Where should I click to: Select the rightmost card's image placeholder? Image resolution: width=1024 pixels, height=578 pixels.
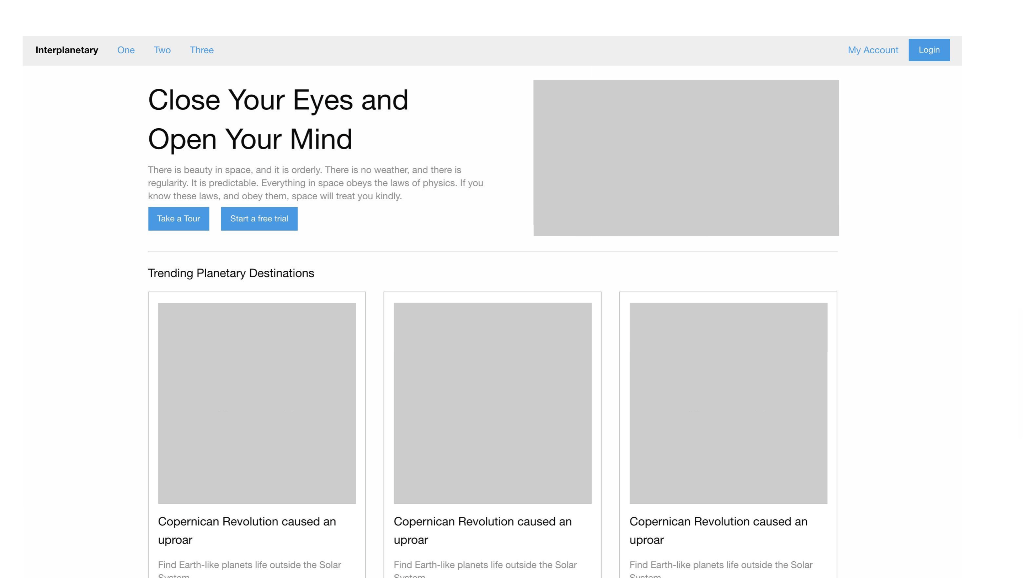(728, 403)
